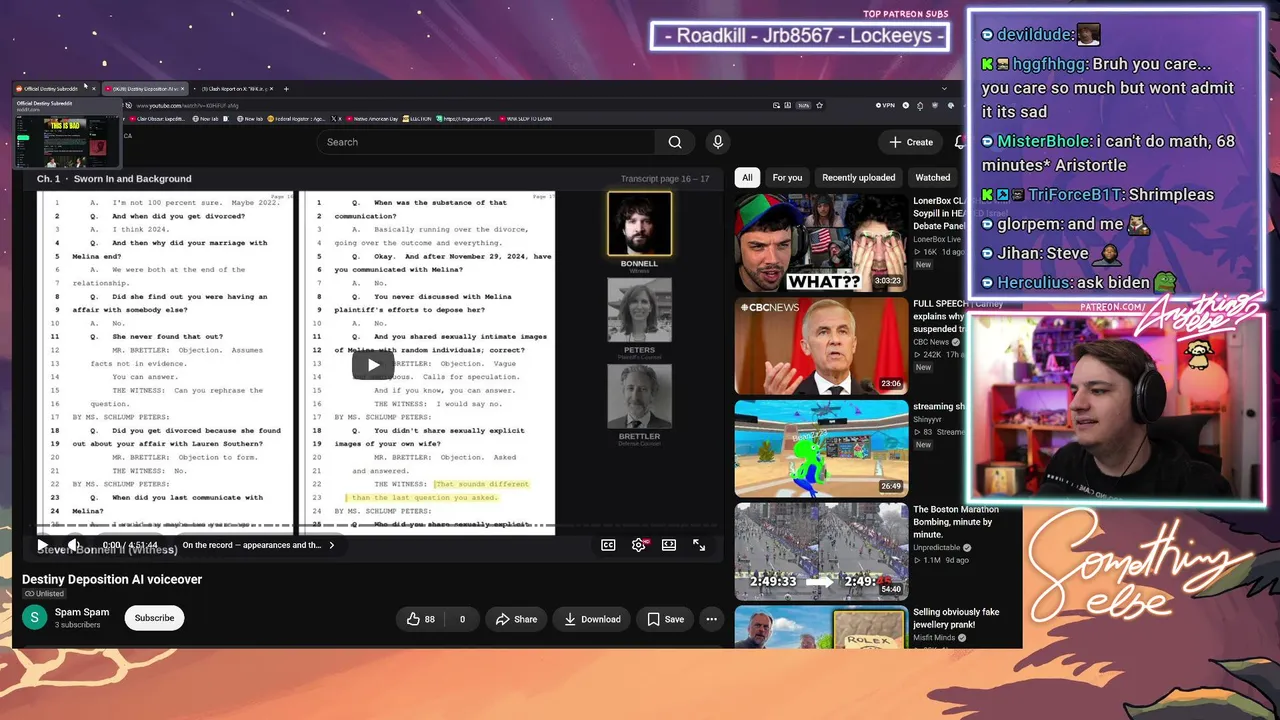Click chat username 'devildude'
The image size is (1280, 720).
[1034, 34]
